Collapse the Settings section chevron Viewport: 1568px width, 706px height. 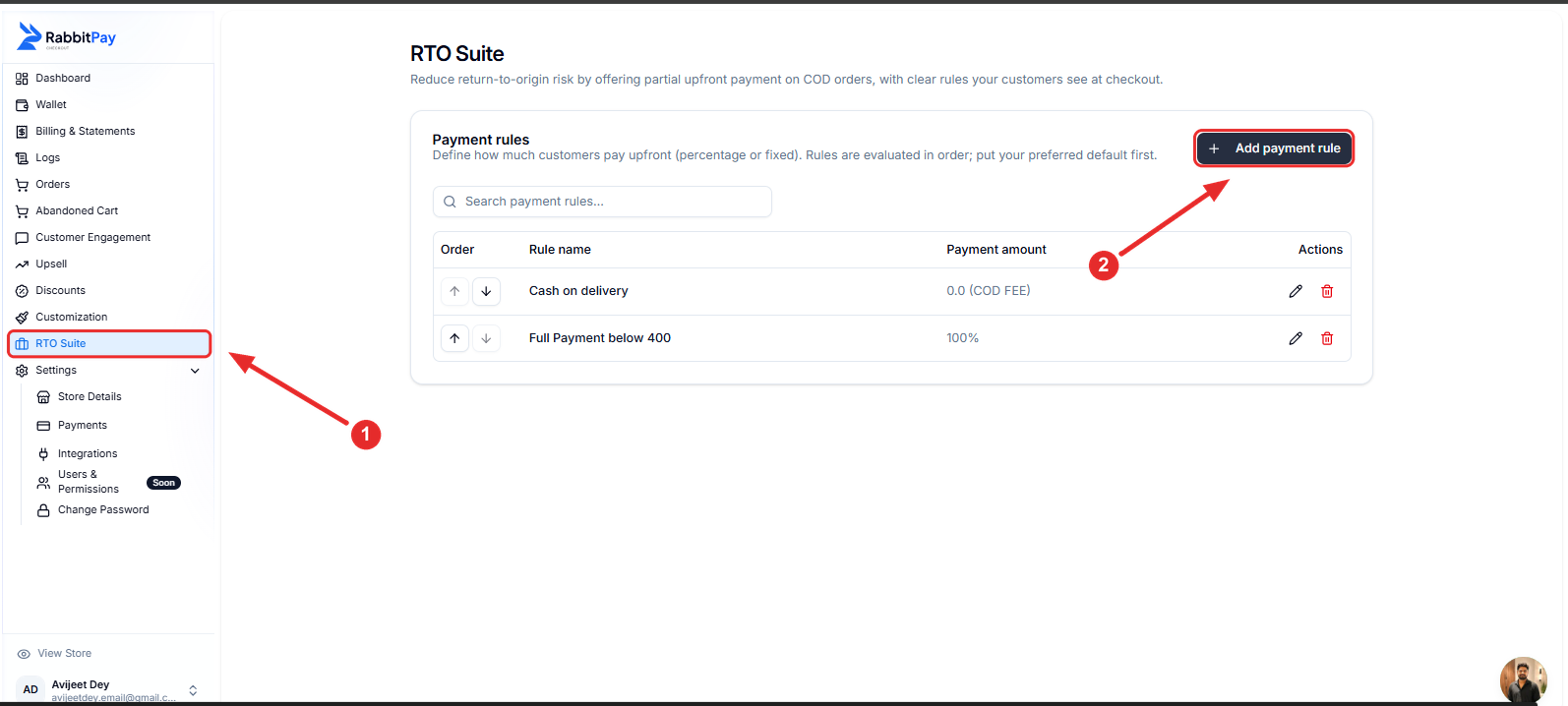[195, 371]
